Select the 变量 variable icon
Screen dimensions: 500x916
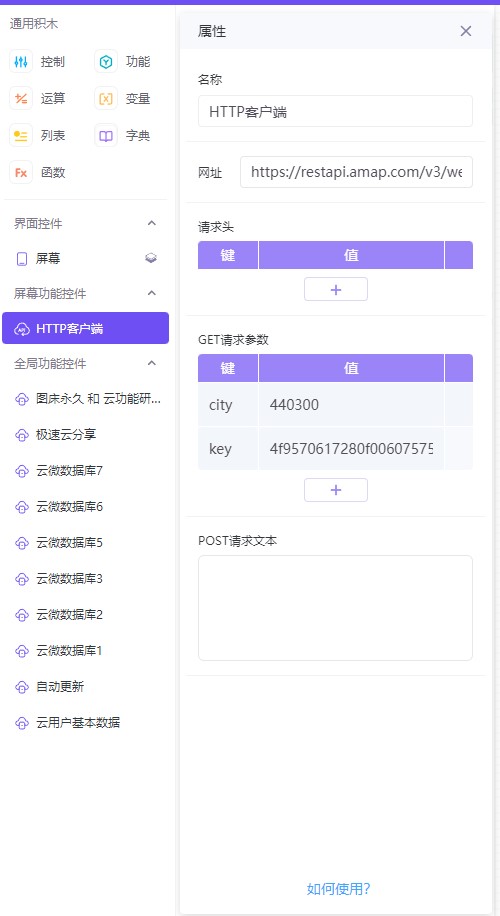[x=106, y=99]
